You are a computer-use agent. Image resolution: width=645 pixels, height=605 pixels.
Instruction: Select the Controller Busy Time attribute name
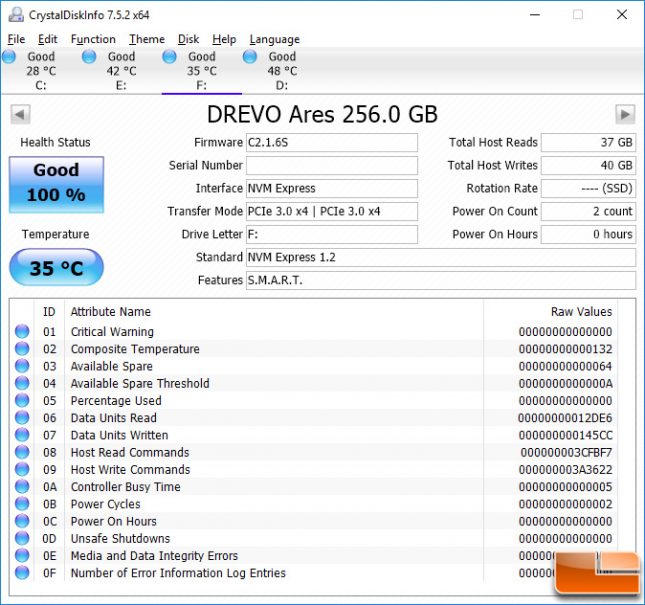pos(125,487)
